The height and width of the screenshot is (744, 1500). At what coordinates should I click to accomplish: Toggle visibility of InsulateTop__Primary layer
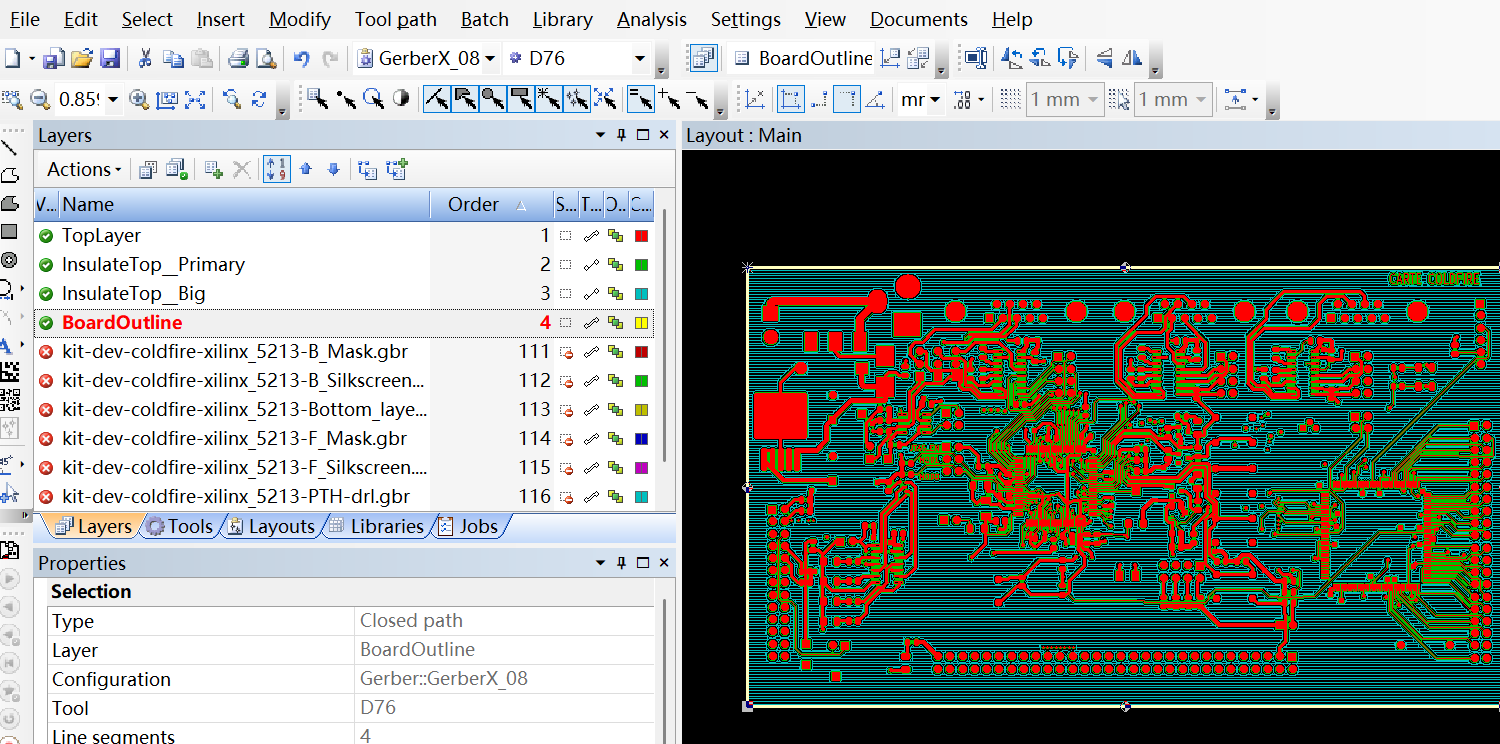46,265
